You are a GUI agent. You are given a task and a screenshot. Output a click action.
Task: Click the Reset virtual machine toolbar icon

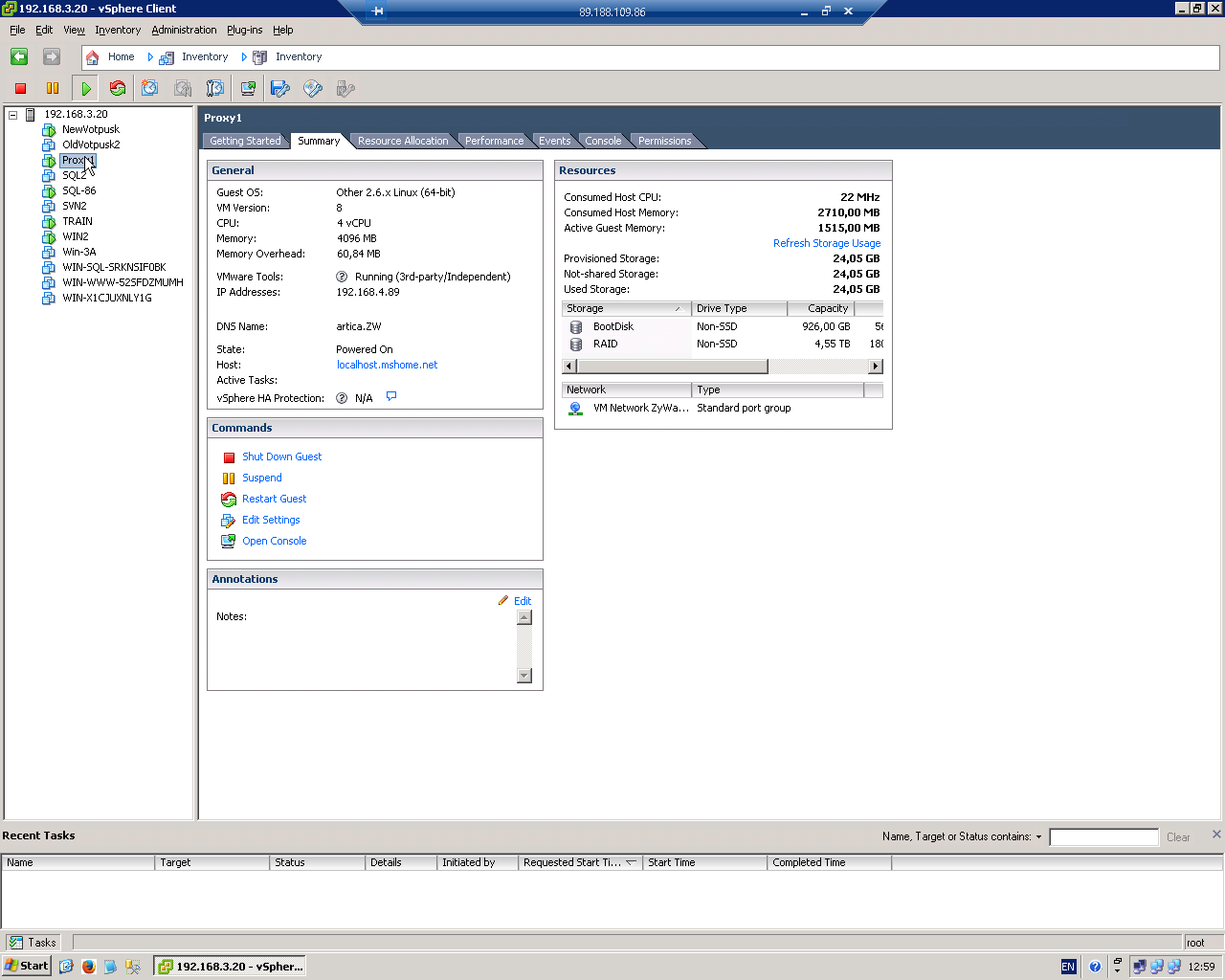pos(118,89)
